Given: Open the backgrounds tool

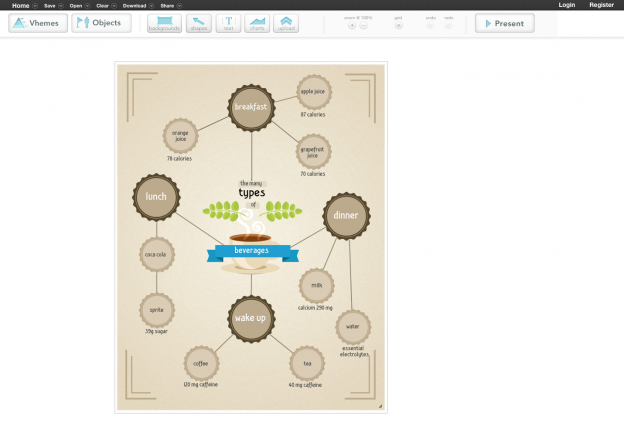Looking at the screenshot, I should (x=165, y=23).
